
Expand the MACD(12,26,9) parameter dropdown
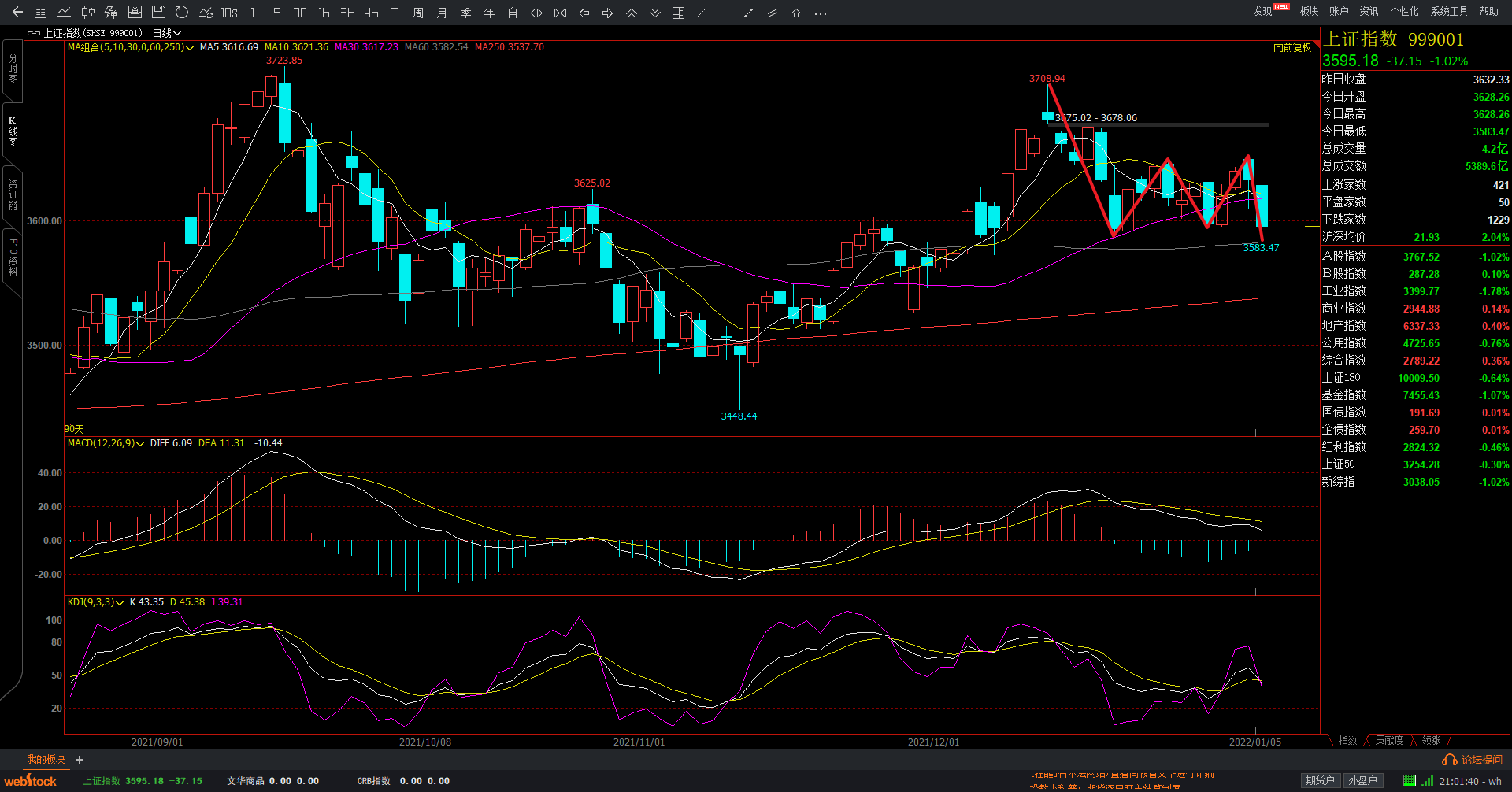pos(106,443)
